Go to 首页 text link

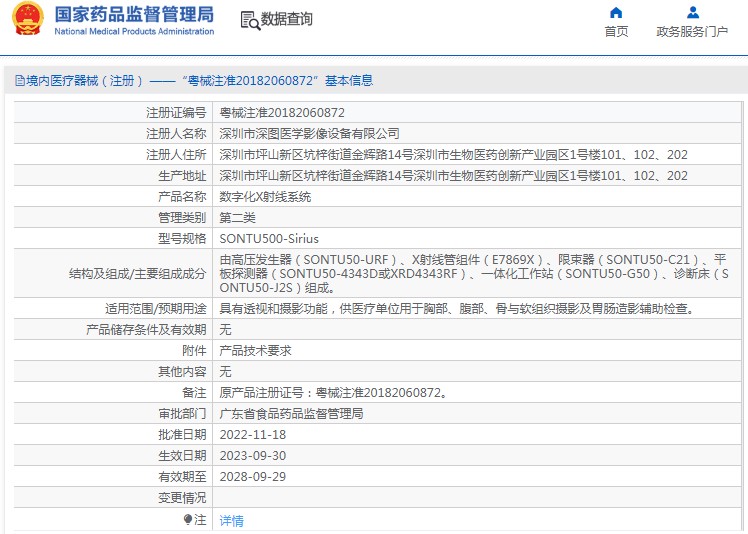(x=616, y=31)
